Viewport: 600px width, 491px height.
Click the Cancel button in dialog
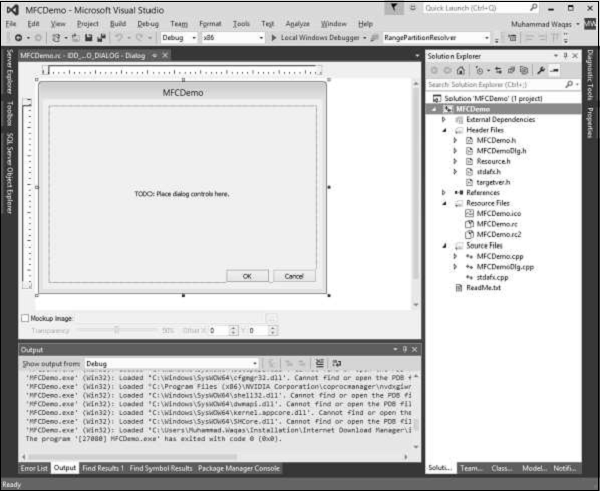(x=293, y=275)
